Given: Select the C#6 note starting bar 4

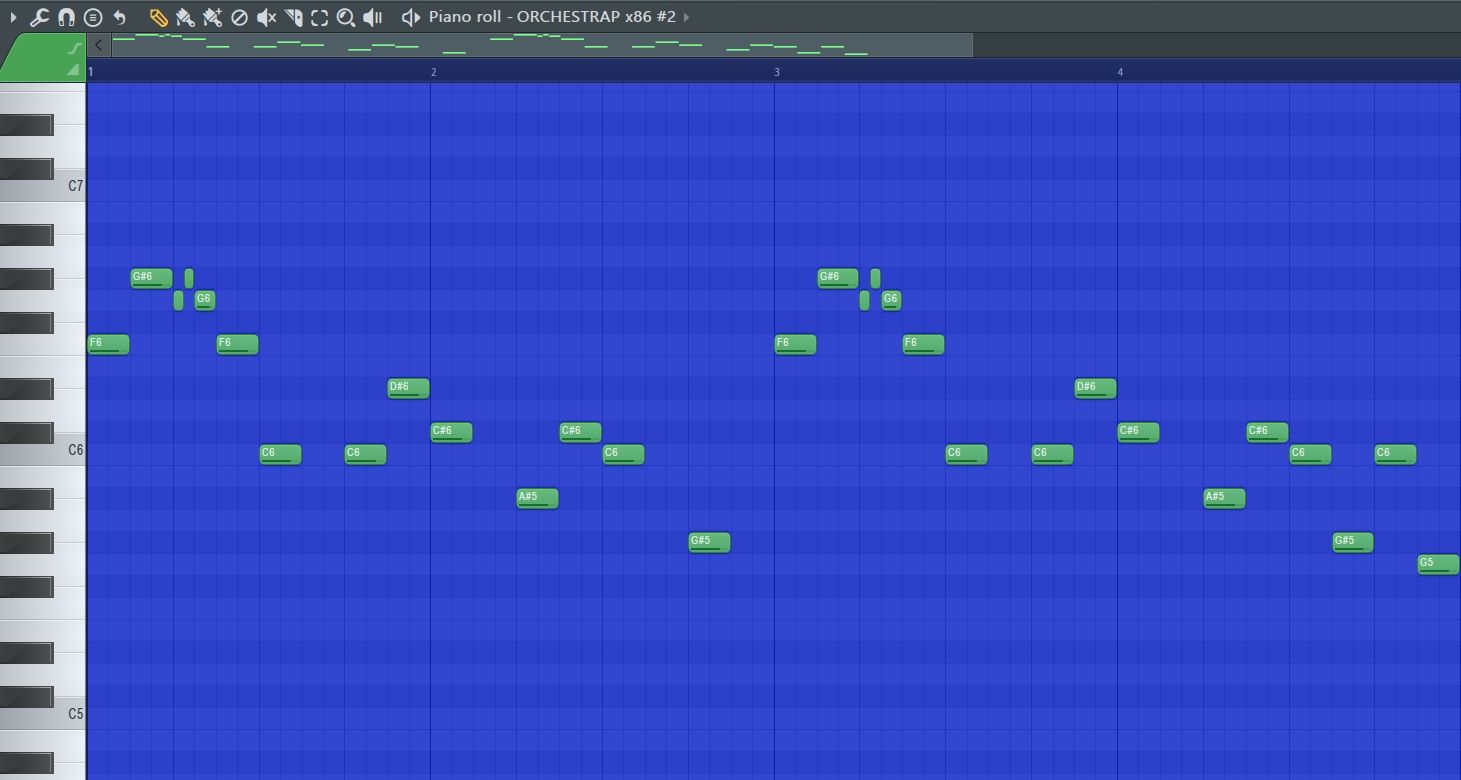Looking at the screenshot, I should 1138,432.
